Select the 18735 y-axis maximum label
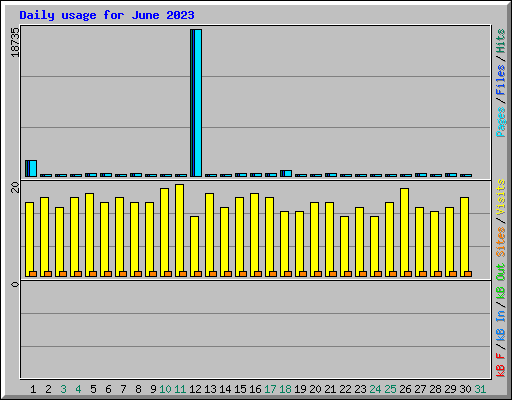Screen dimensions: 512x400 pyautogui.click(x=15, y=42)
